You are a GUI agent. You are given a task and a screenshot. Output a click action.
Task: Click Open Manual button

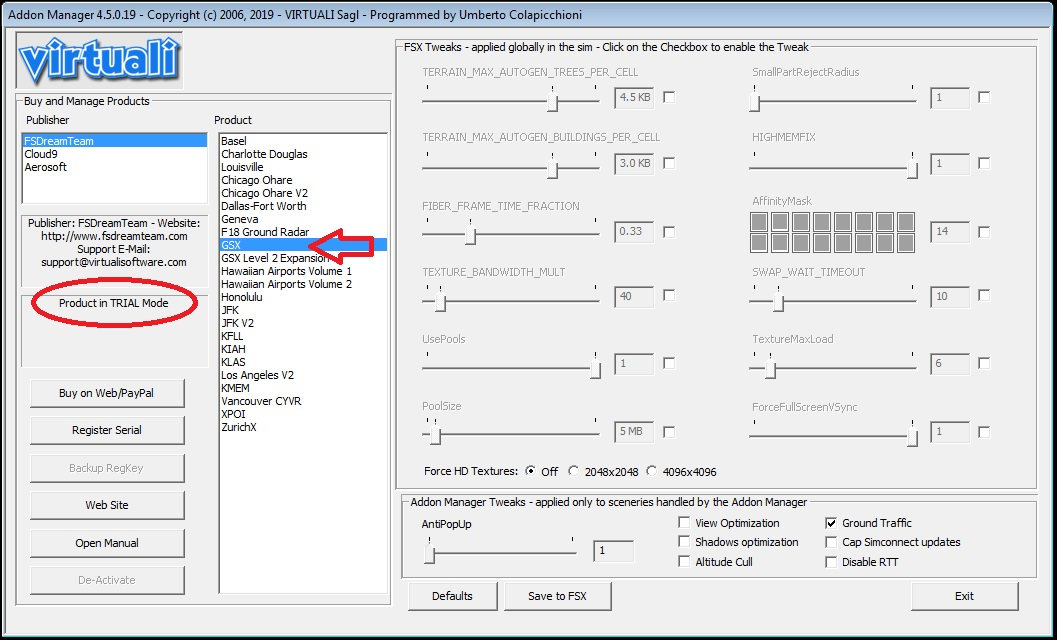click(x=107, y=543)
